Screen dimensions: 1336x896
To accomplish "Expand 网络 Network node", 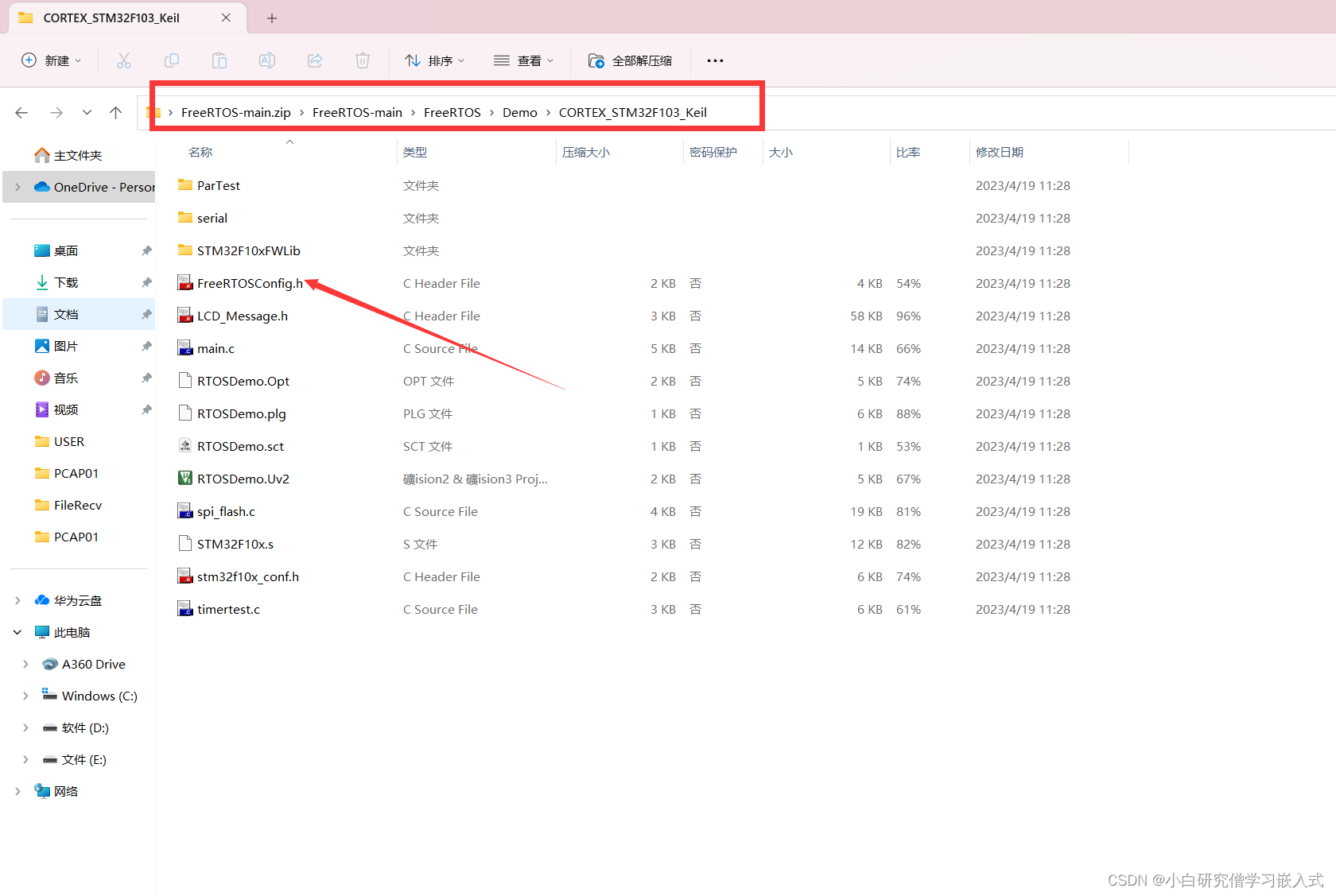I will click(x=17, y=791).
